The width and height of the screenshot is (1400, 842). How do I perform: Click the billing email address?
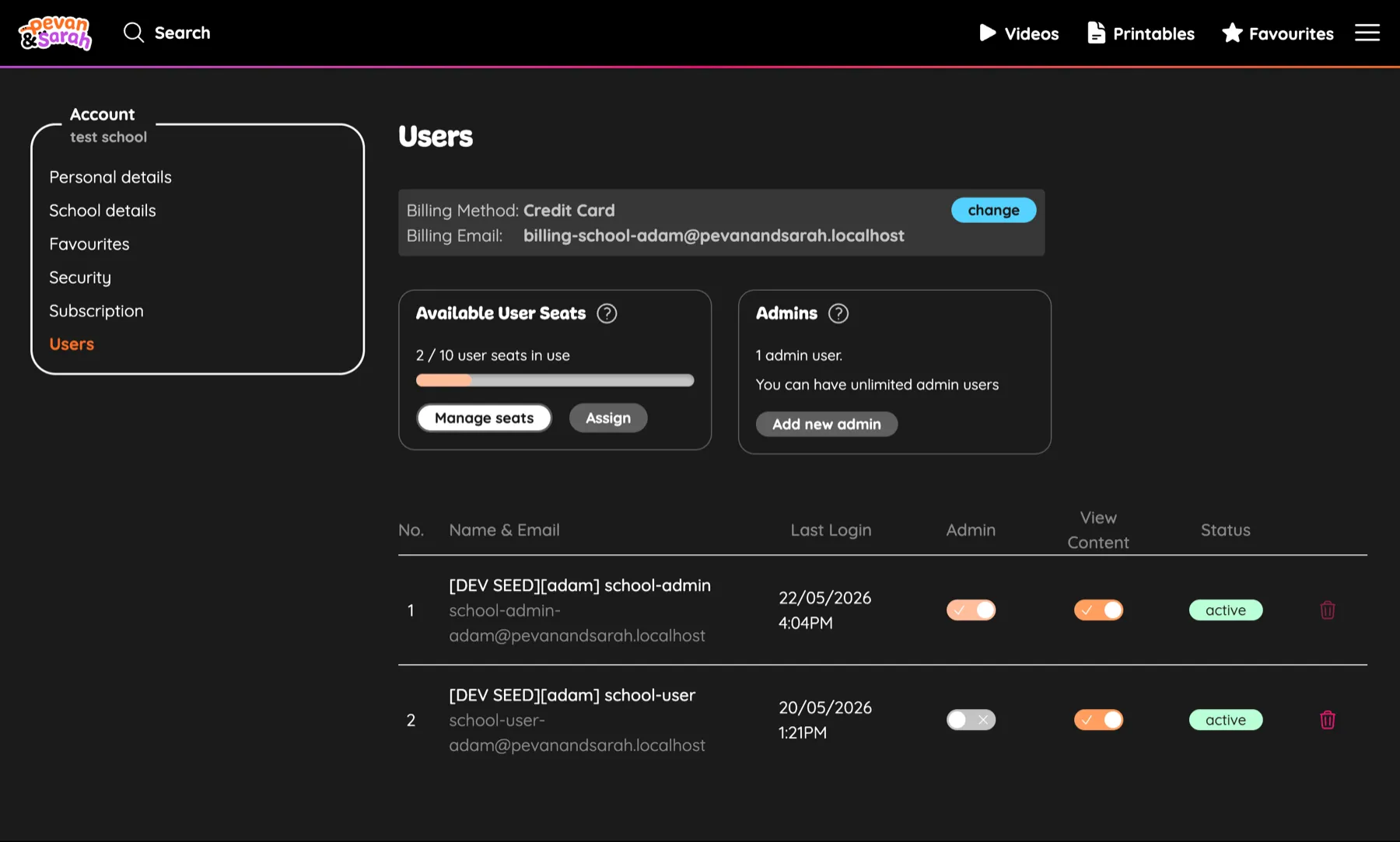click(713, 236)
